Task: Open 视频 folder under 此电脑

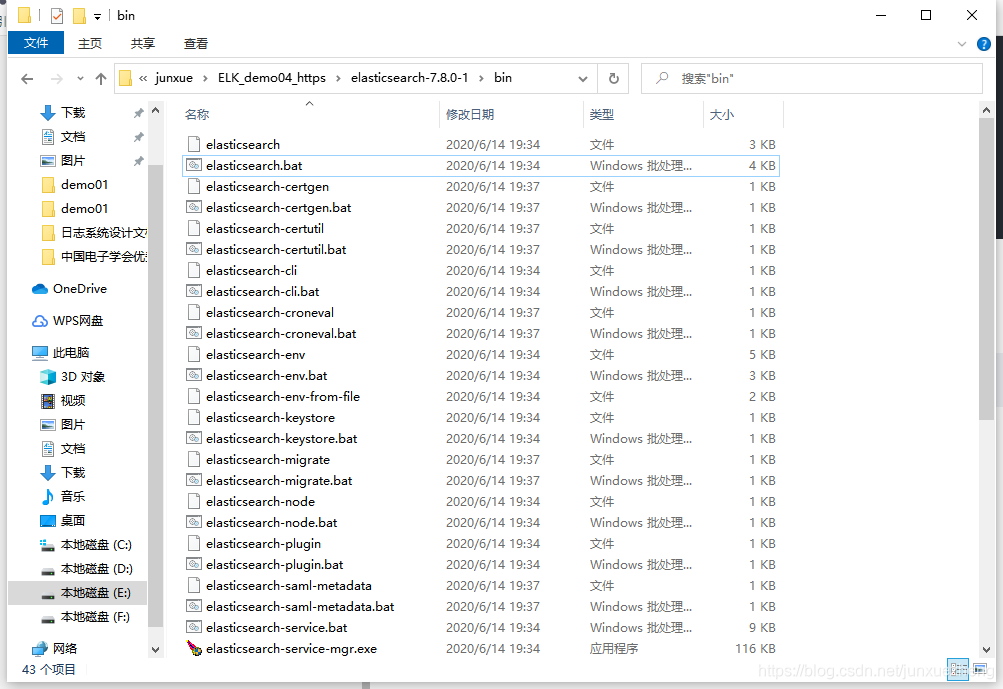Action: pos(73,400)
